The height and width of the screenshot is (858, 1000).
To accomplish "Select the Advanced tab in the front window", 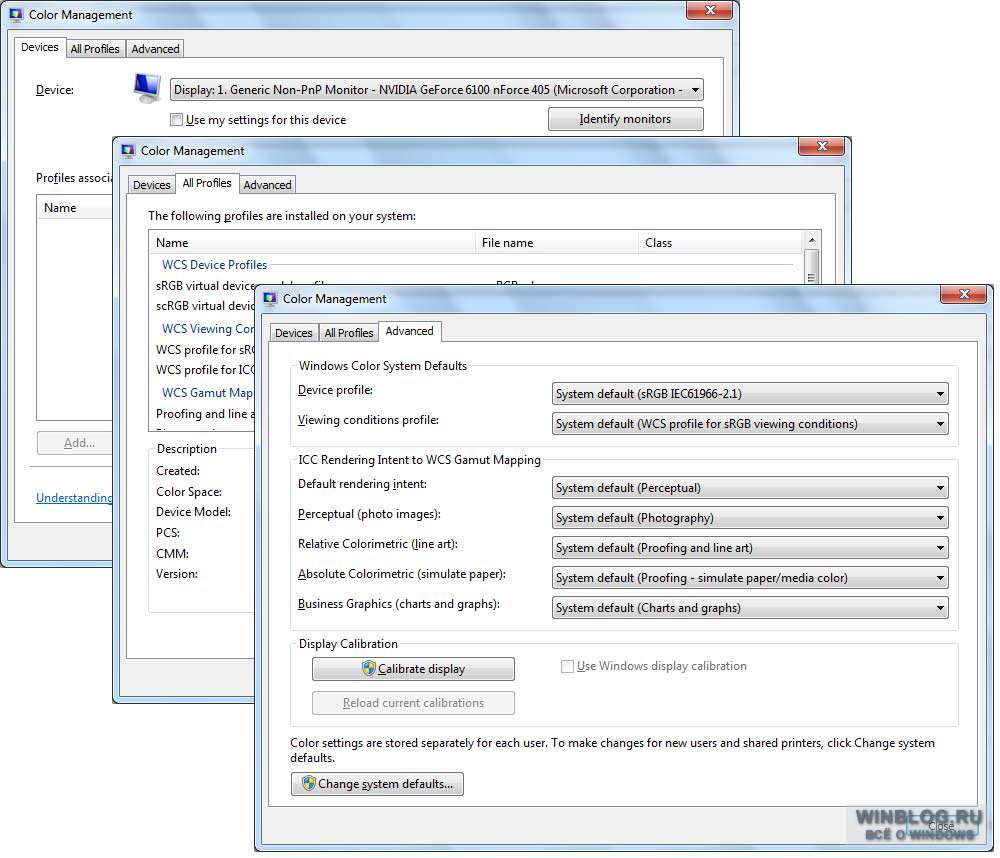I will (x=409, y=331).
